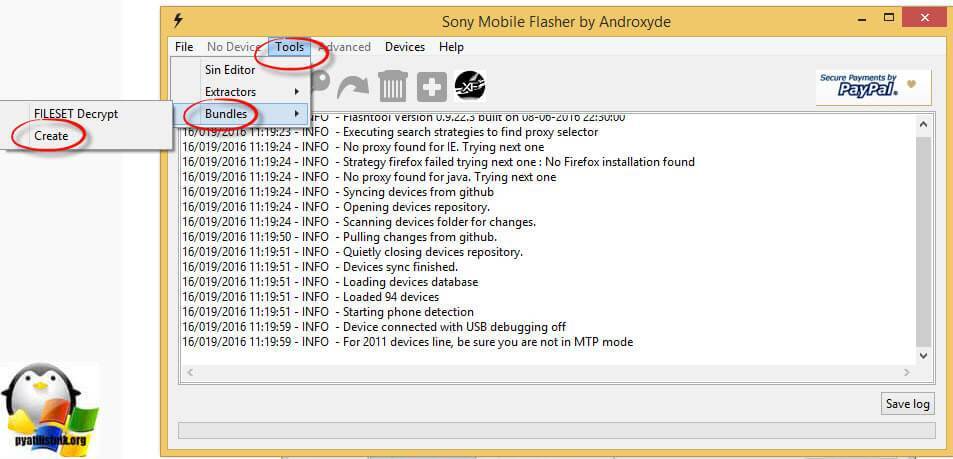This screenshot has width=953, height=459.
Task: Click the curved arrow toolbar icon
Action: click(x=353, y=86)
